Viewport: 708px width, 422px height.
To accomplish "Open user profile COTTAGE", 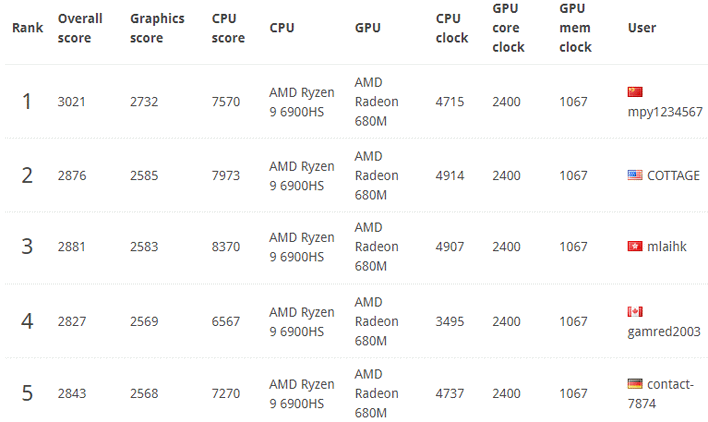I will click(673, 176).
